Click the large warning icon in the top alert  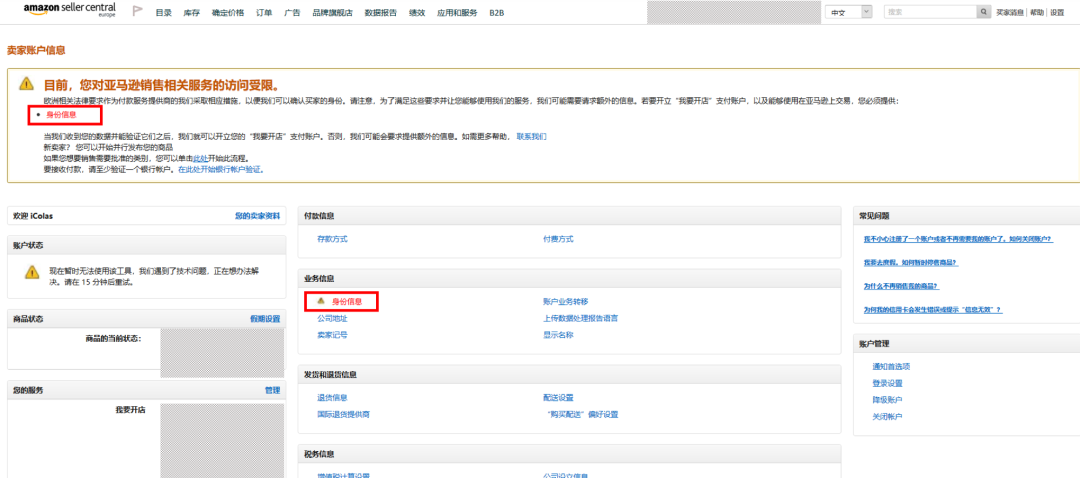(27, 84)
